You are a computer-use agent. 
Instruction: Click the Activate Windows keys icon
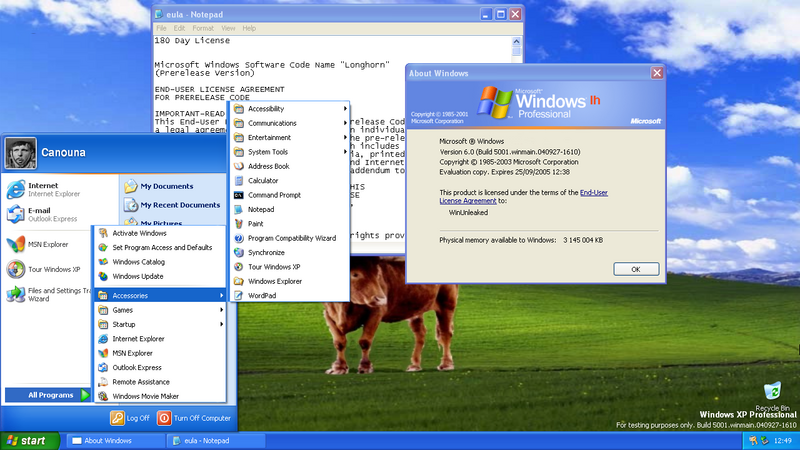click(x=103, y=233)
